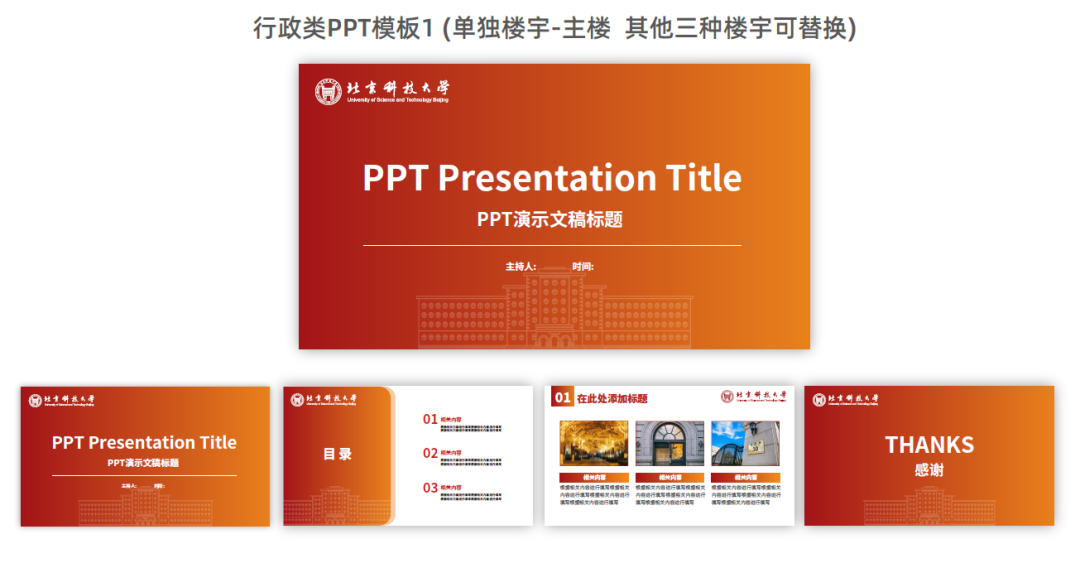Viewport: 1080px width, 563px height.
Task: Click the caption bar under the arched doorway photo
Action: click(669, 477)
